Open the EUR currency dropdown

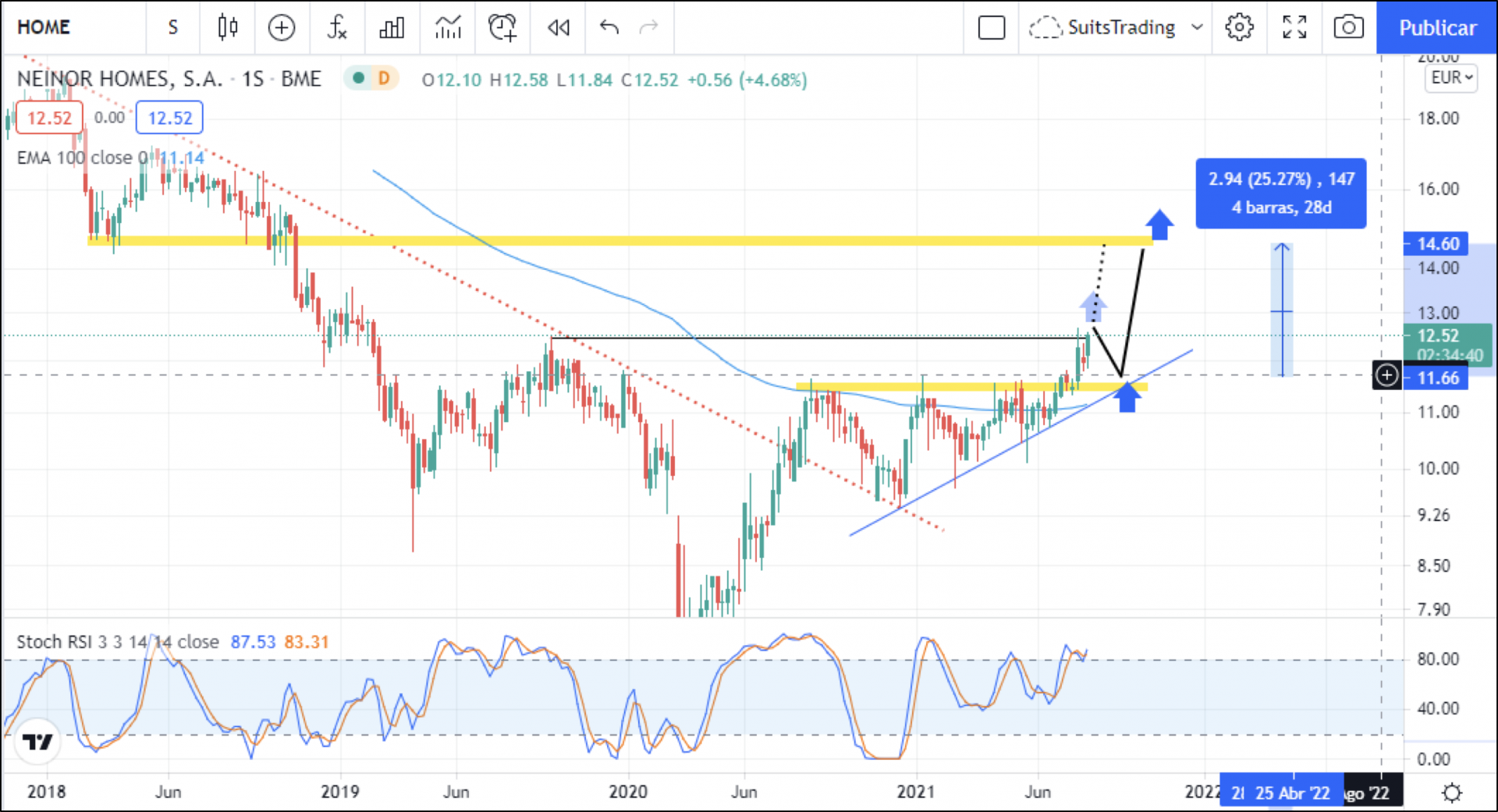(x=1452, y=78)
